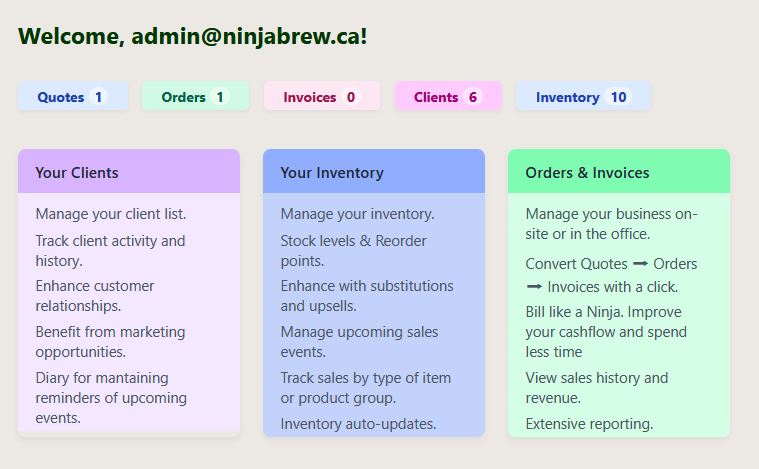Click 'Diary for mantaining reminders' text
Image resolution: width=759 pixels, height=469 pixels.
(111, 397)
